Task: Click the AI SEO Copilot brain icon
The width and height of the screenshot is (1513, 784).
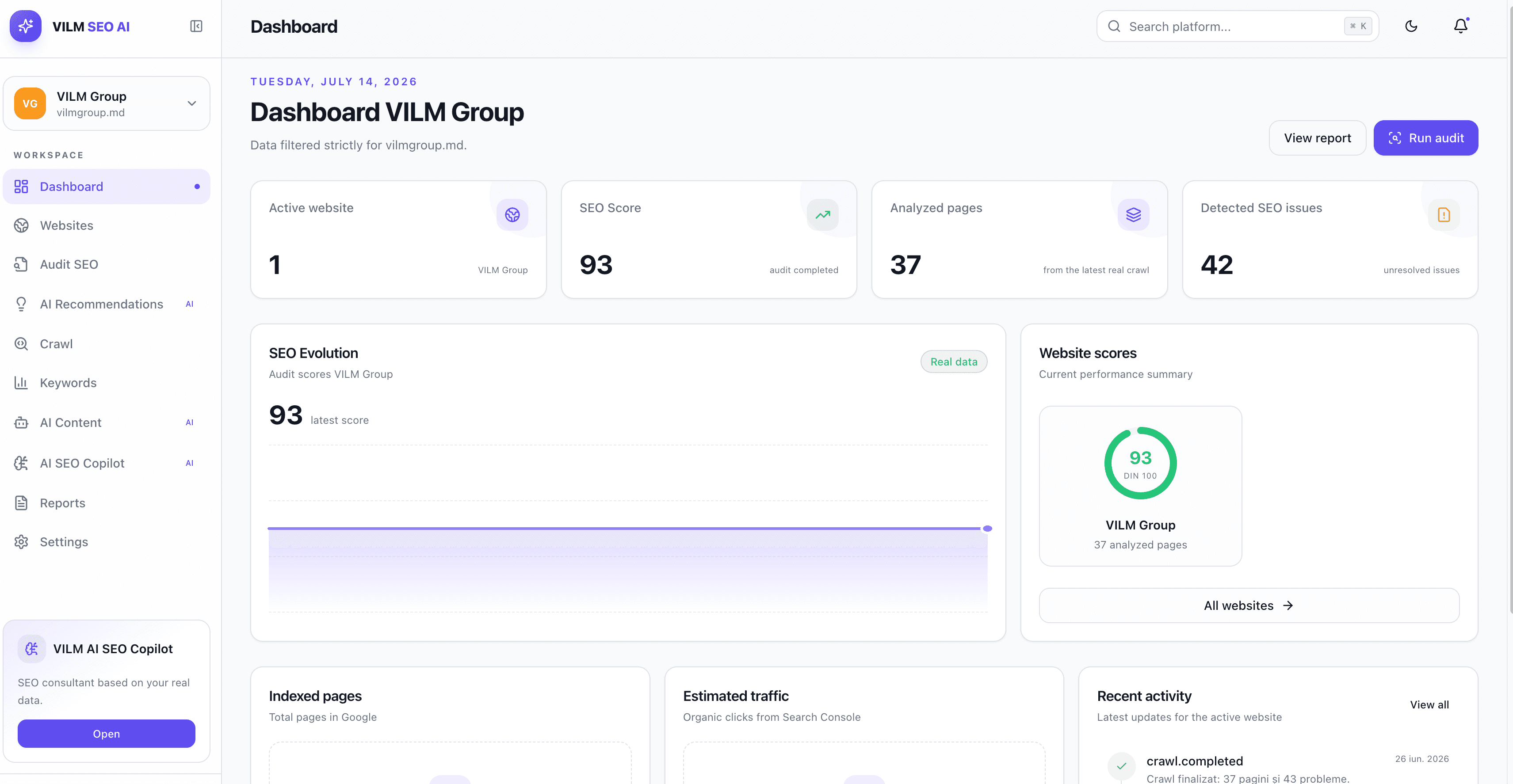Action: 21,463
